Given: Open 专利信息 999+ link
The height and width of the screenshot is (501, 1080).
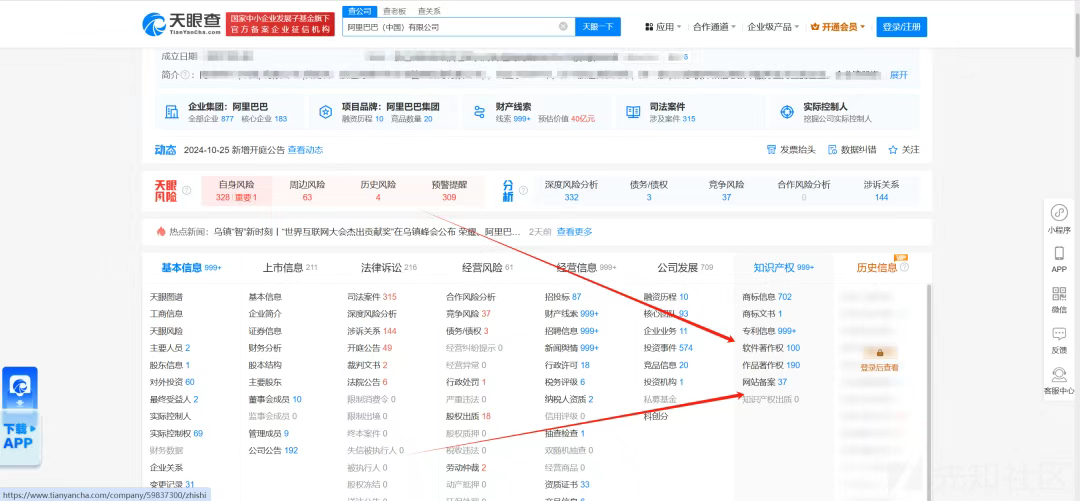Looking at the screenshot, I should pos(769,331).
